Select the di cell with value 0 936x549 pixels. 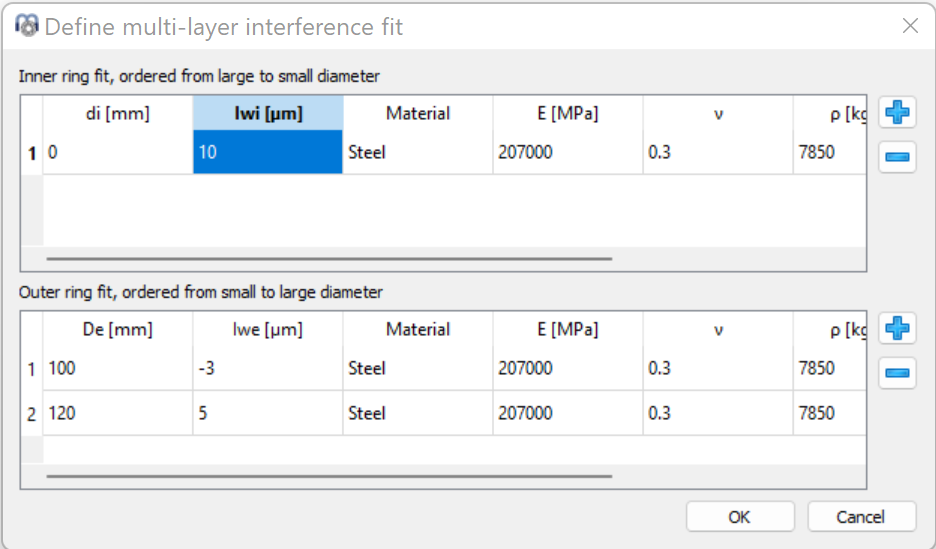tap(118, 152)
